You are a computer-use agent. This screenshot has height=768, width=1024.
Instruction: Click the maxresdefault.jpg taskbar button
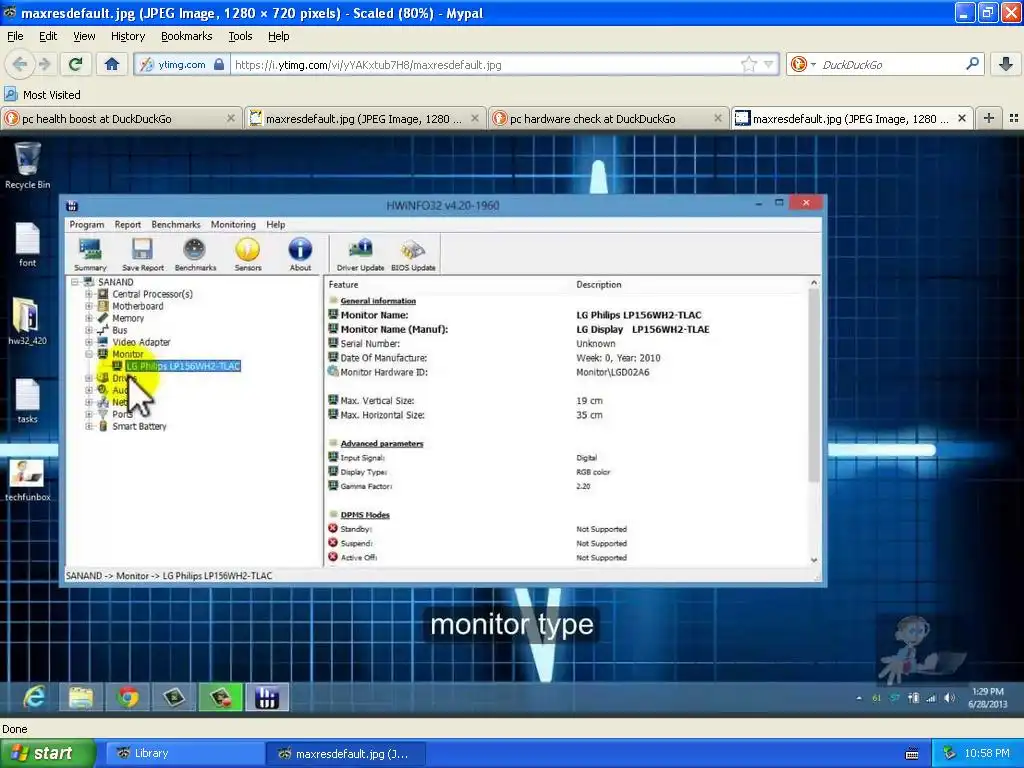coord(346,754)
